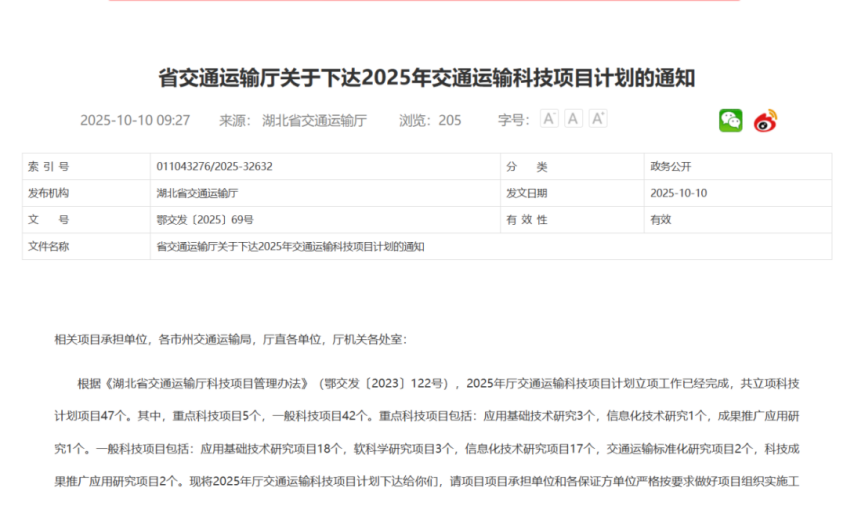This screenshot has height=532, width=855.
Task: Click the 发文日期 value 2025-10-10
Action: [678, 193]
